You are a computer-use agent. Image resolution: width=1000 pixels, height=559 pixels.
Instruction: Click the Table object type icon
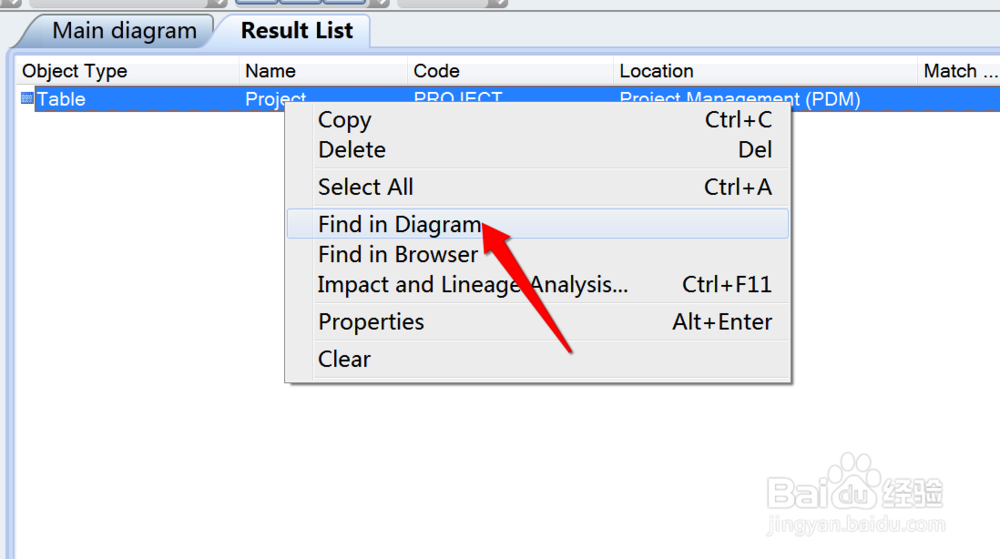[27, 99]
